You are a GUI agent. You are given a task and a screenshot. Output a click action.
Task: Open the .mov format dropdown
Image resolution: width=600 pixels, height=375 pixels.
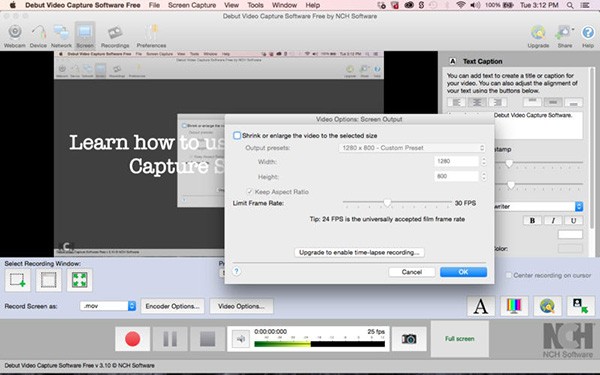pos(108,306)
